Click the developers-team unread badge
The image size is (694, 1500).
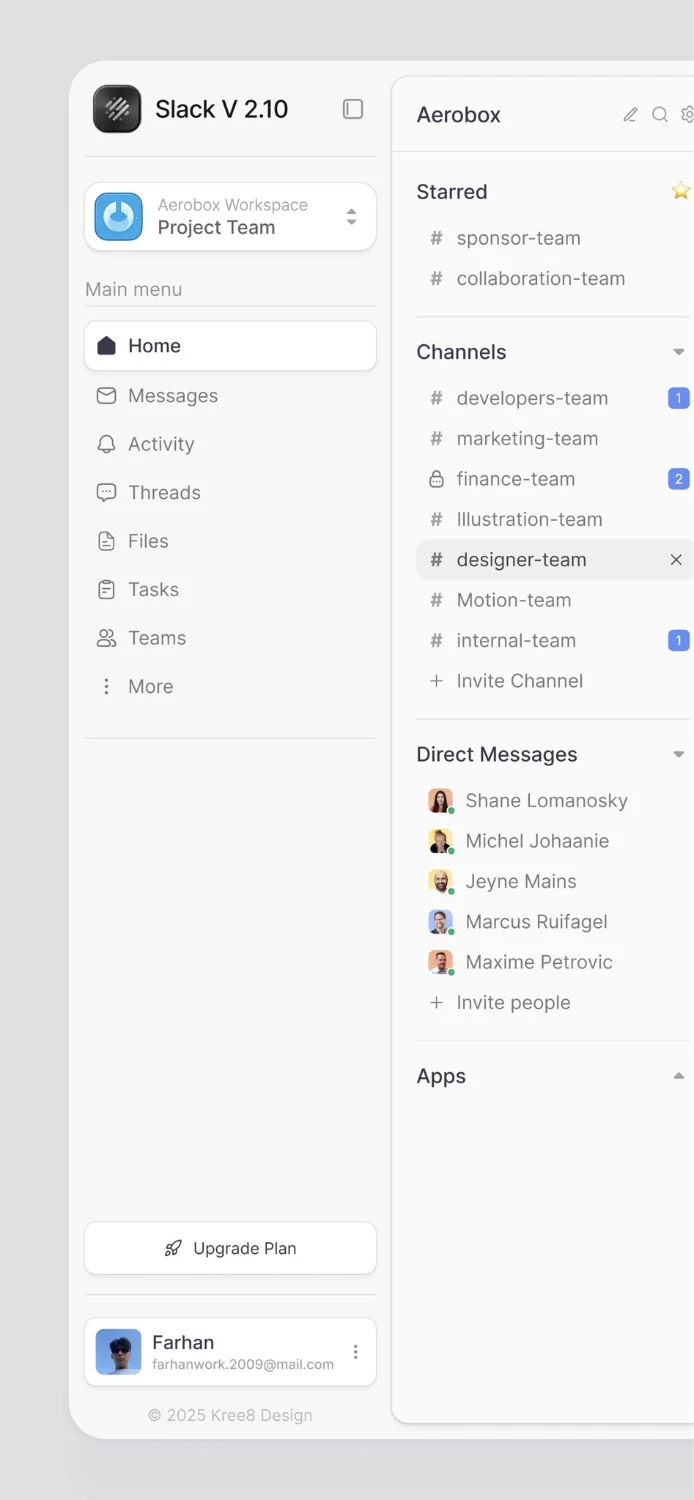point(679,398)
